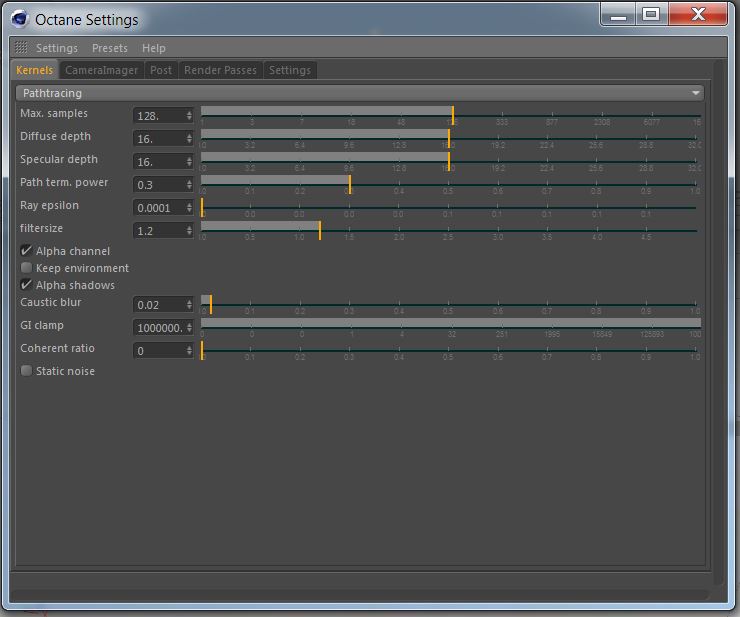The width and height of the screenshot is (740, 617).
Task: Open the Help menu
Action: click(x=153, y=48)
